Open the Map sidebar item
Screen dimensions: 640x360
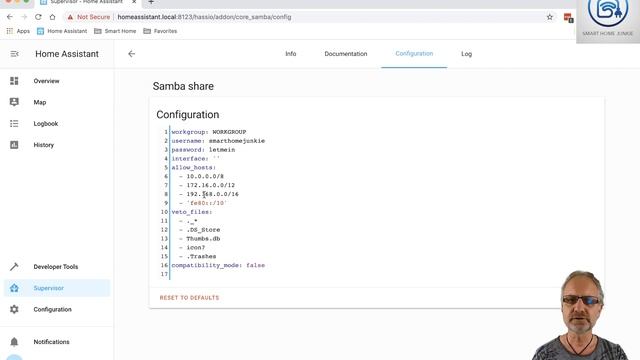click(x=57, y=102)
